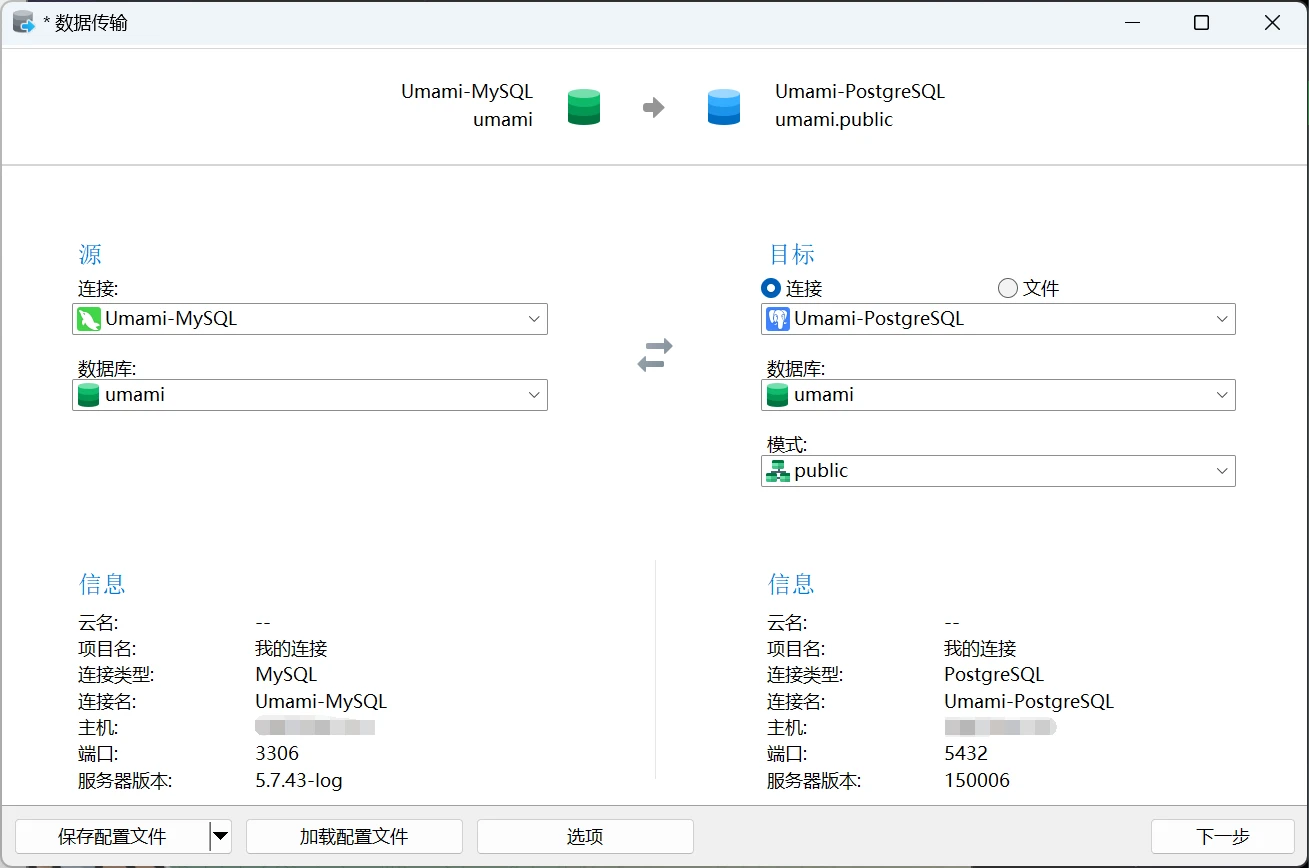Viewport: 1309px width, 868px height.
Task: Click the 保存配置文件 button
Action: 112,836
